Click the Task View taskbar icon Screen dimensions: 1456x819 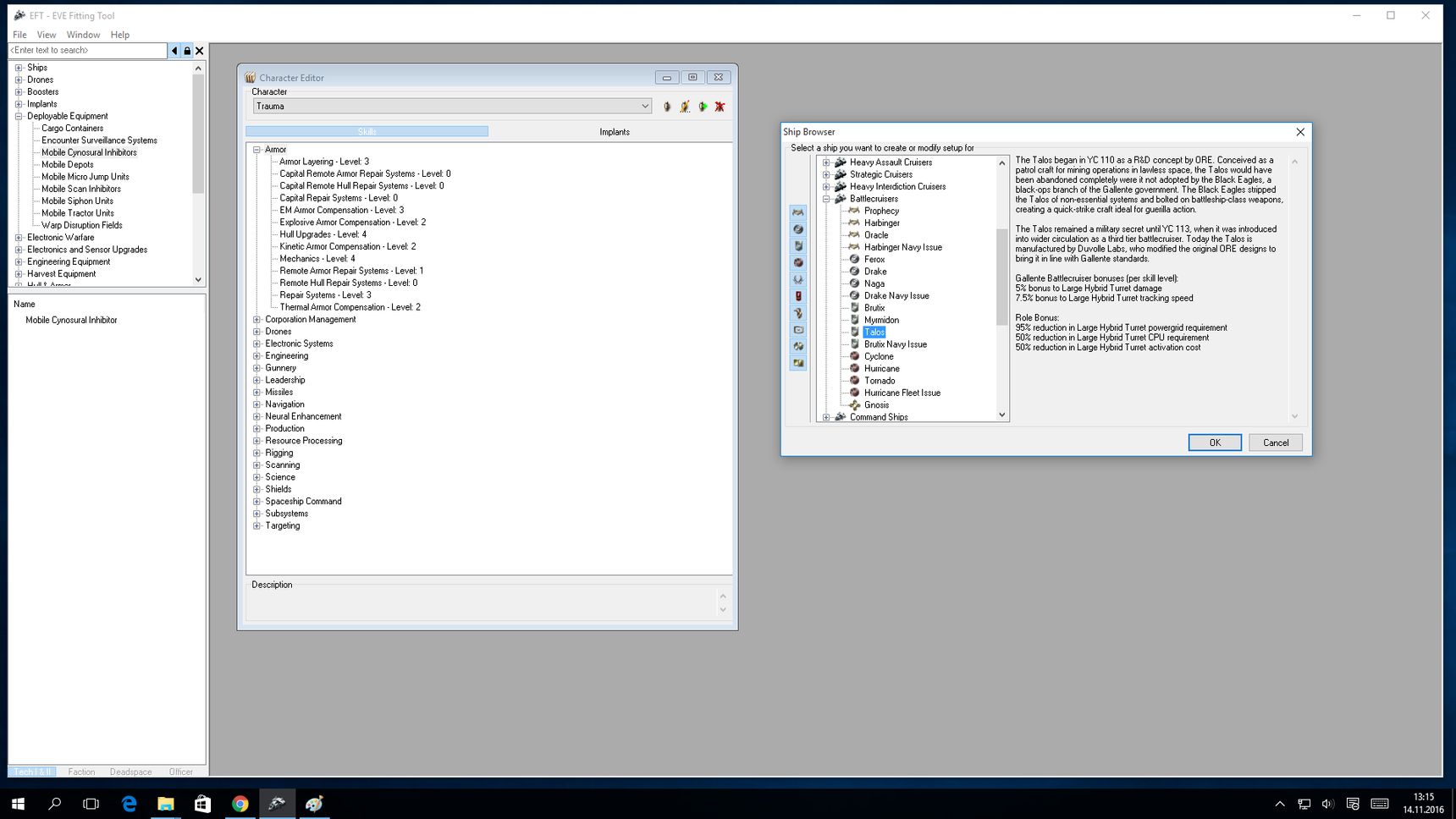91,804
